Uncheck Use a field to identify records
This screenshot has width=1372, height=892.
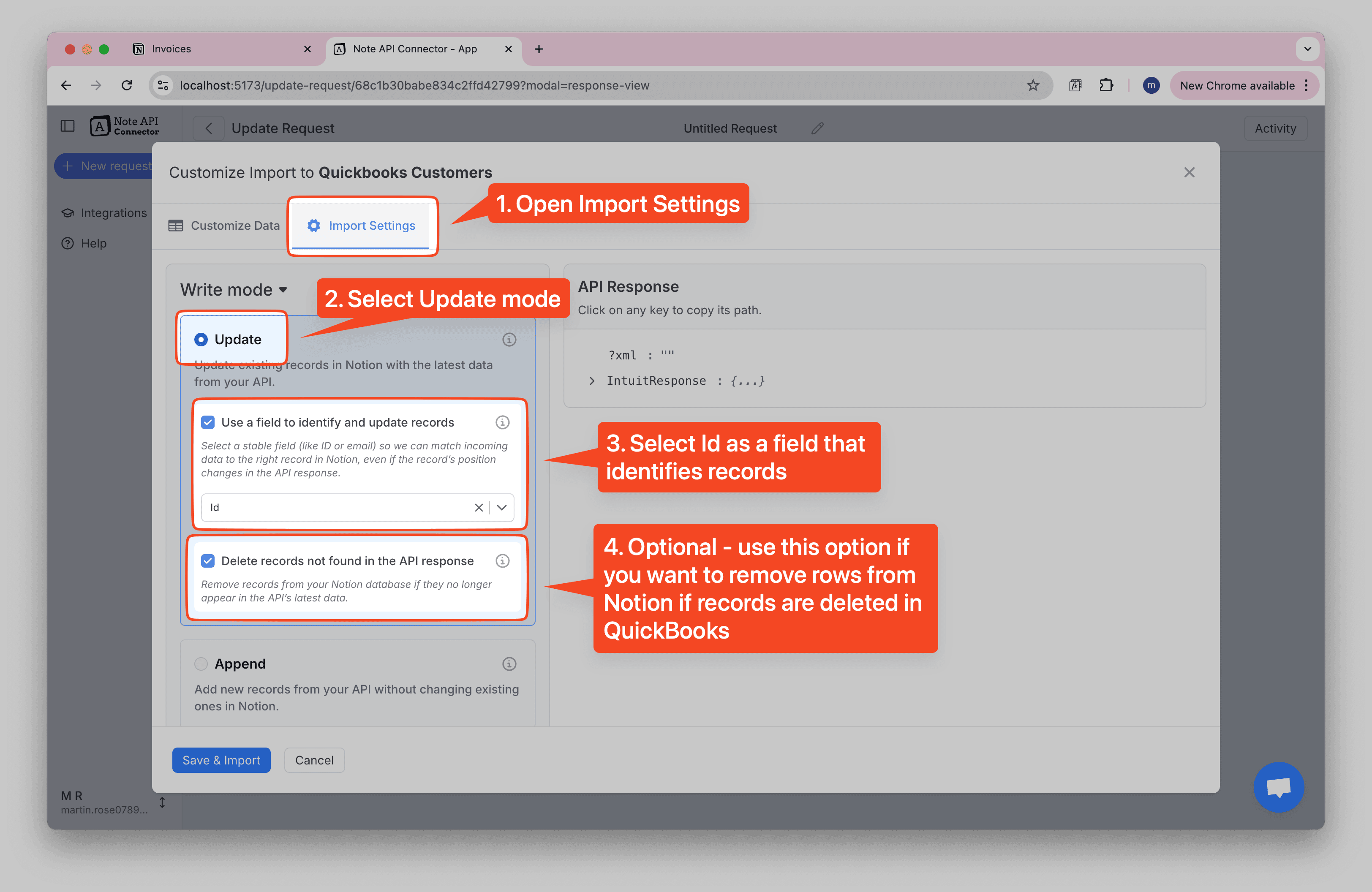207,422
